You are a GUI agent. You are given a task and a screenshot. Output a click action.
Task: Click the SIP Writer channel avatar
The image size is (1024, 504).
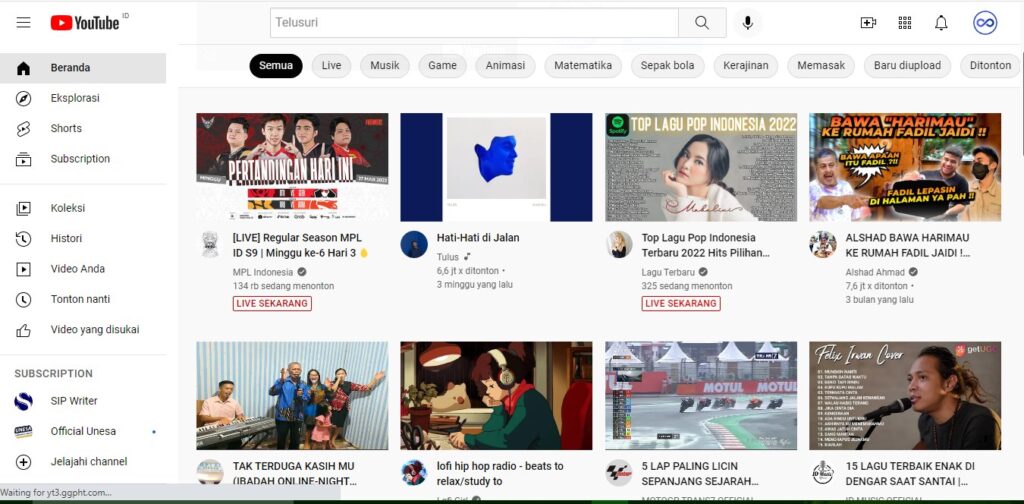24,401
